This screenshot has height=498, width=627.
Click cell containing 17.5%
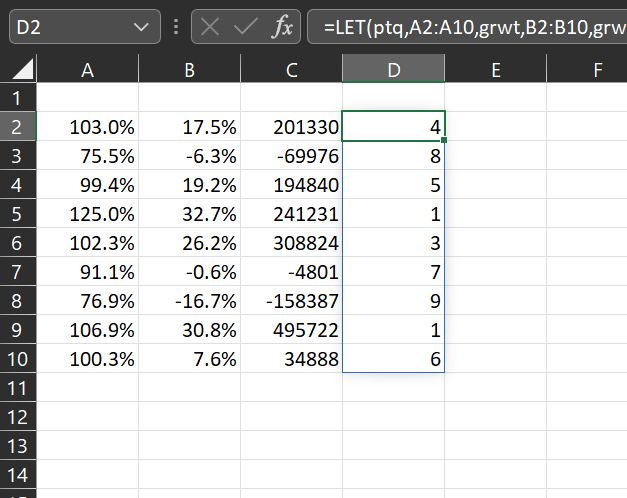point(190,126)
